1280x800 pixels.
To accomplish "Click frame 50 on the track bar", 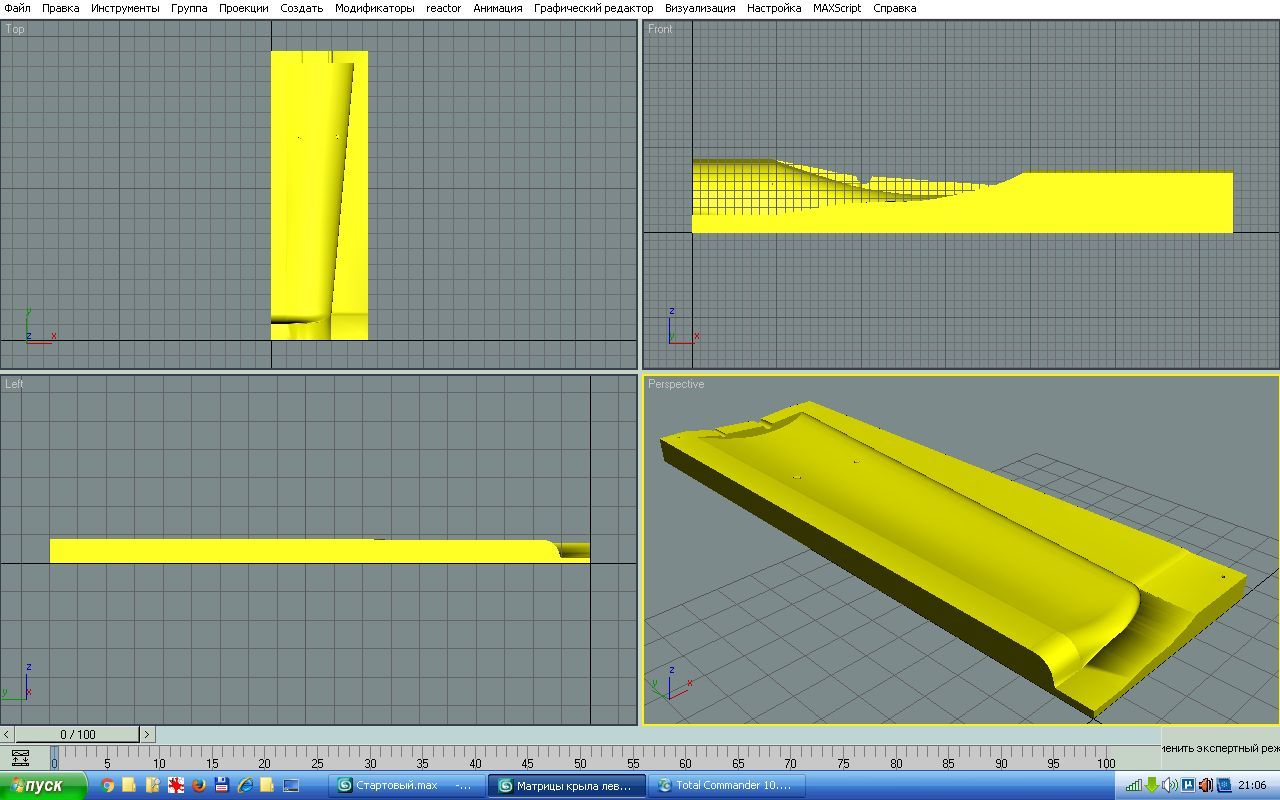I will point(580,762).
